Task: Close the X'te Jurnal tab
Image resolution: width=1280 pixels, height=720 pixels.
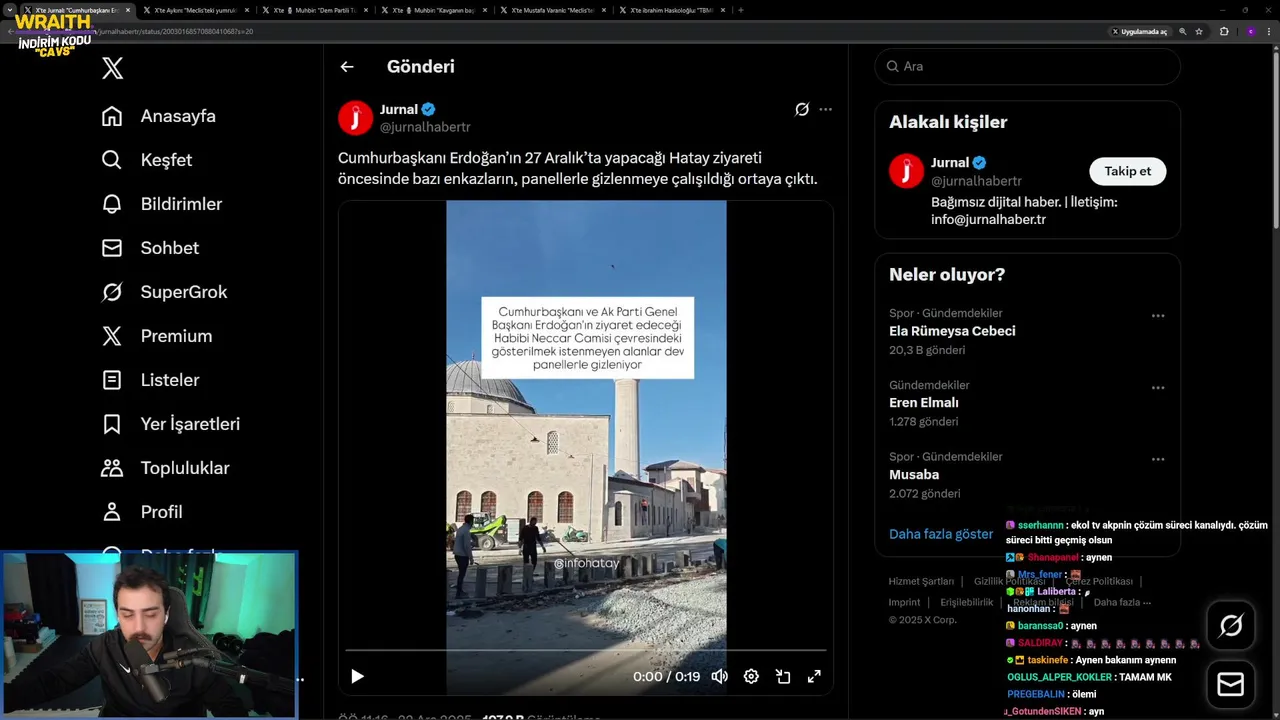Action: tap(127, 10)
